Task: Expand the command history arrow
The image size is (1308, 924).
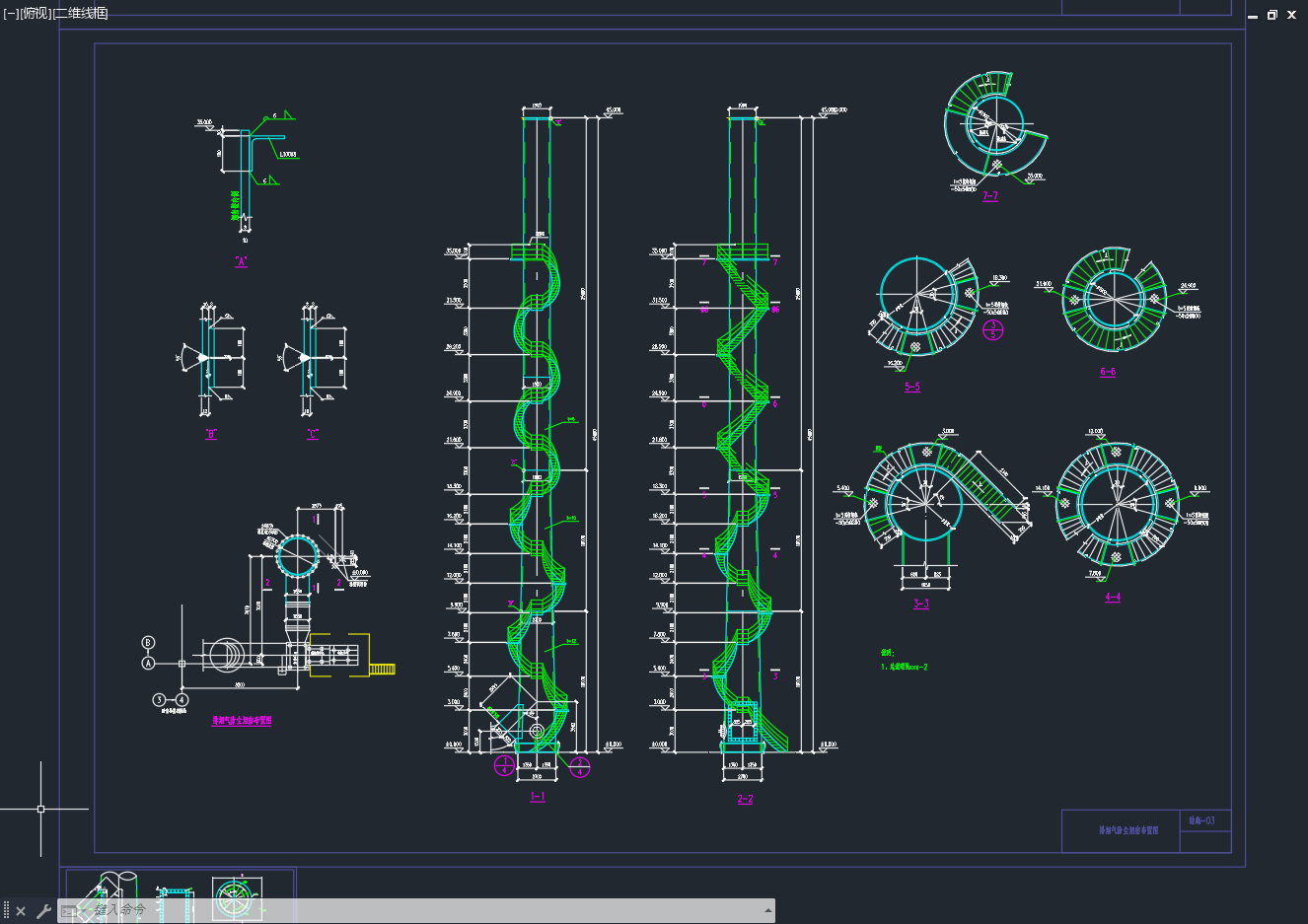Action: coord(767,910)
